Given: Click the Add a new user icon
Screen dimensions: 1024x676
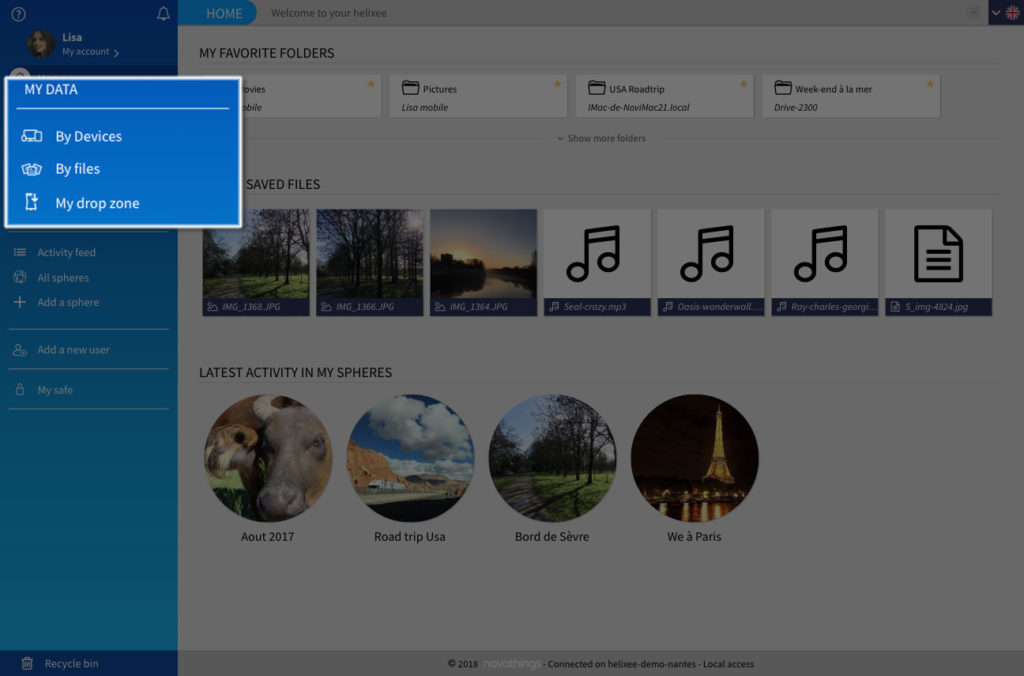Looking at the screenshot, I should (x=20, y=350).
